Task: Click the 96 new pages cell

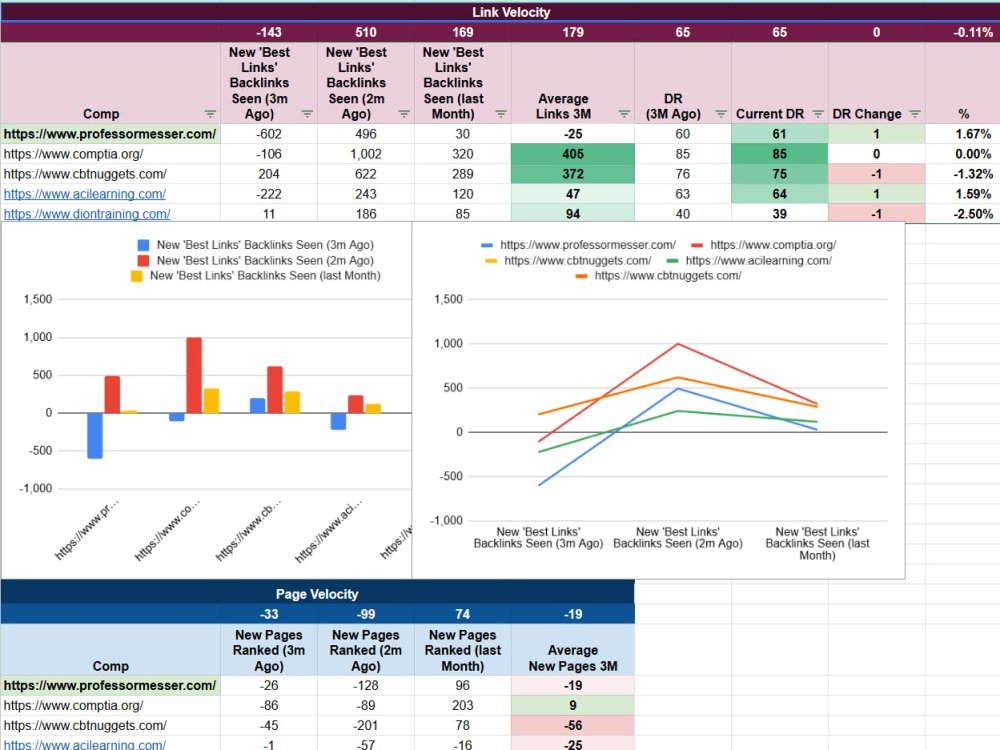Action: (x=462, y=686)
